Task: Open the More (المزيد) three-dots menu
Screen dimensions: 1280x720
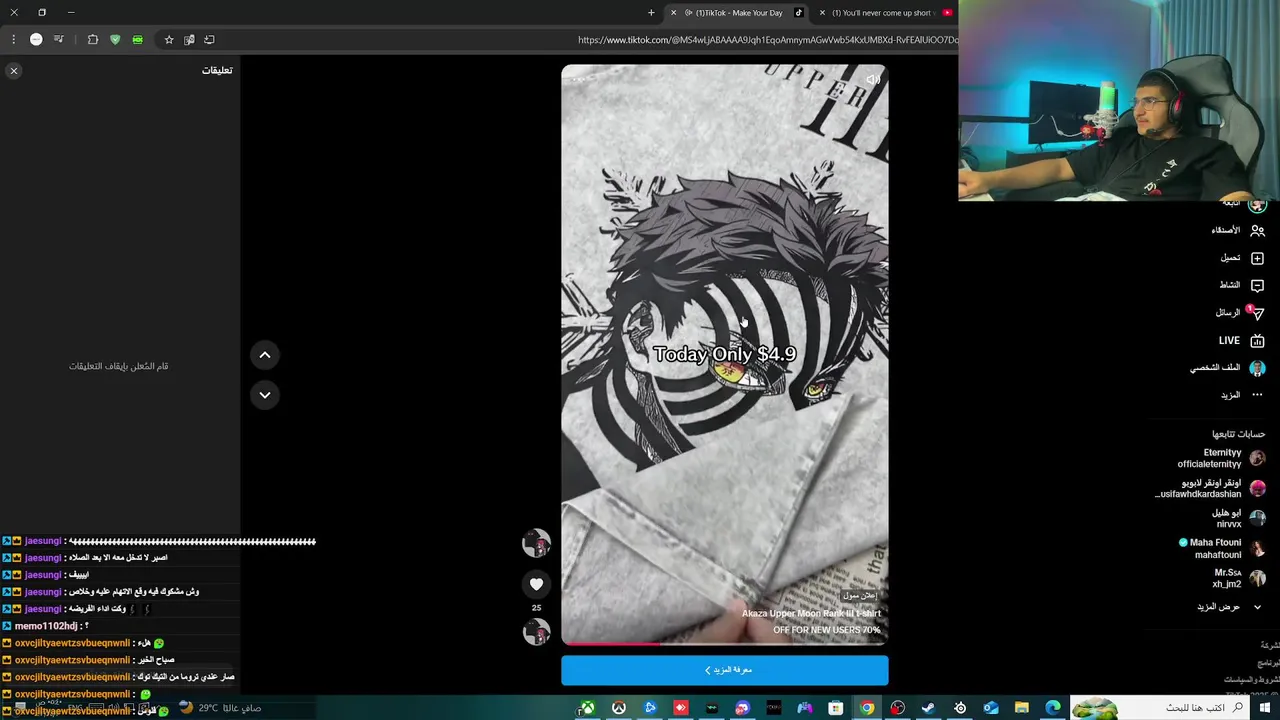Action: (x=1257, y=395)
